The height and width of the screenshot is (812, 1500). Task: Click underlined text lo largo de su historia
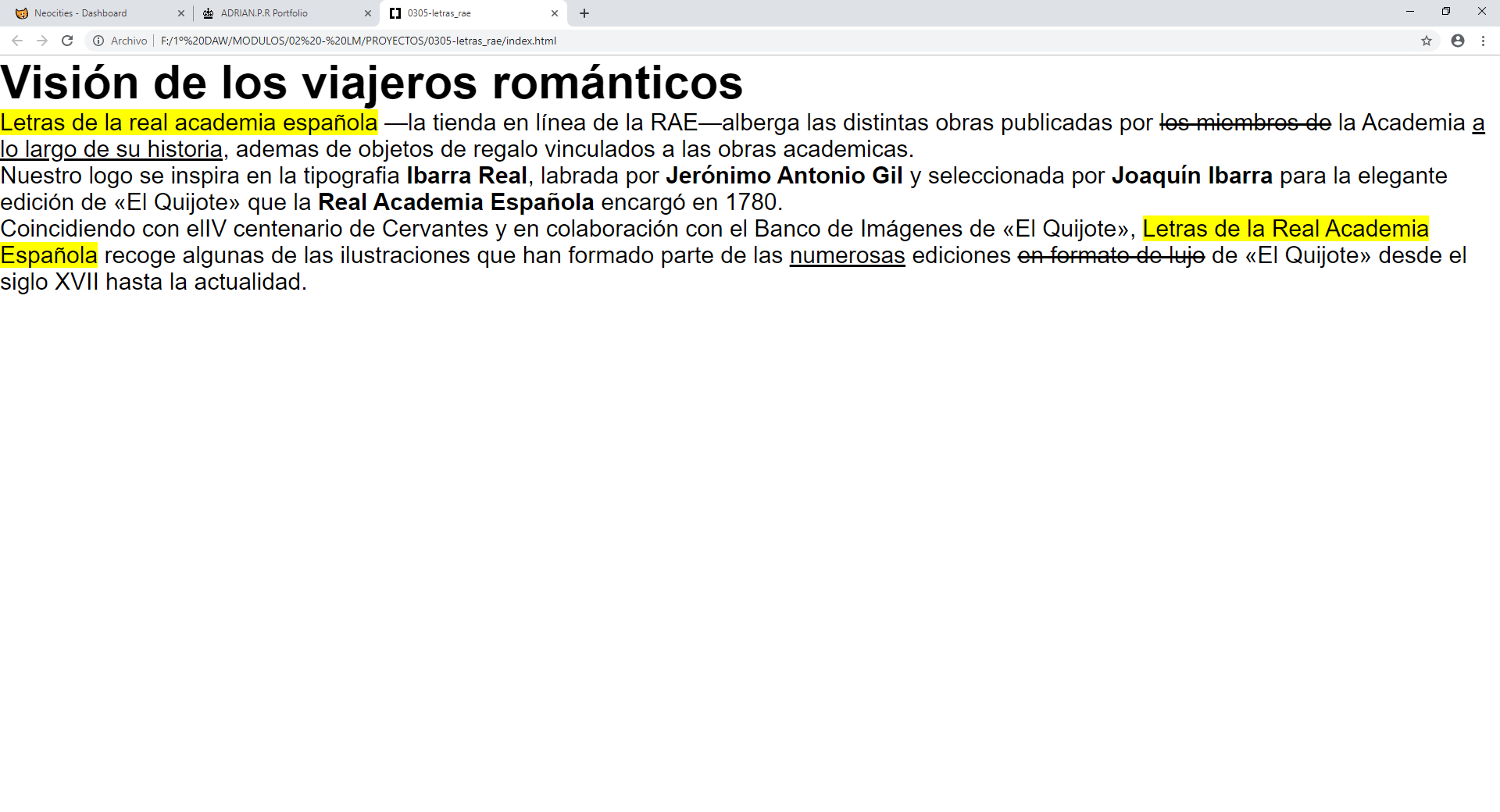tap(112, 149)
